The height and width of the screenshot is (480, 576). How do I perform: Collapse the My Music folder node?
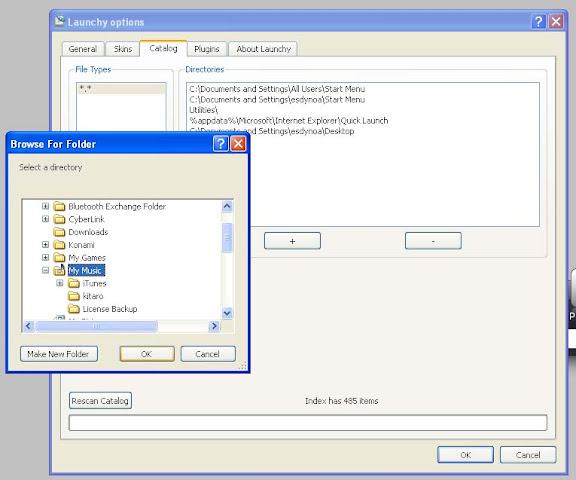[46, 270]
